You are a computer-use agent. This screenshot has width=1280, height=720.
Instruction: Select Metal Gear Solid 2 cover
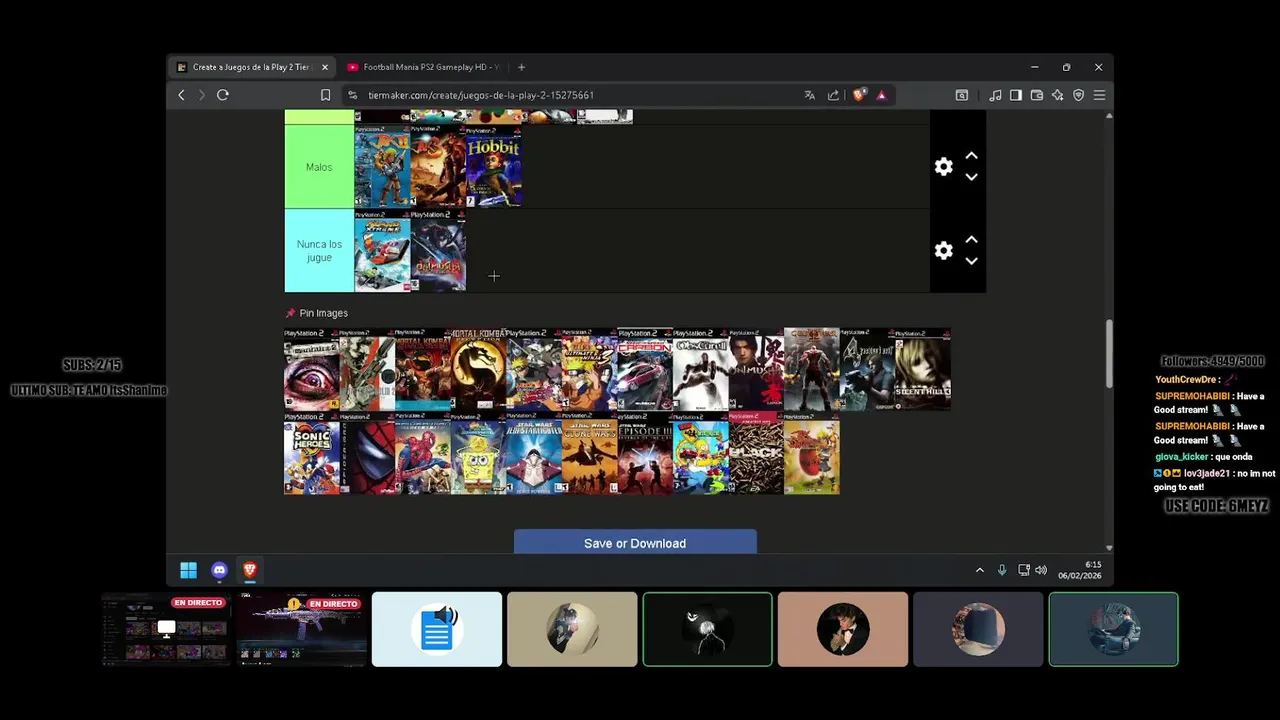coord(367,370)
